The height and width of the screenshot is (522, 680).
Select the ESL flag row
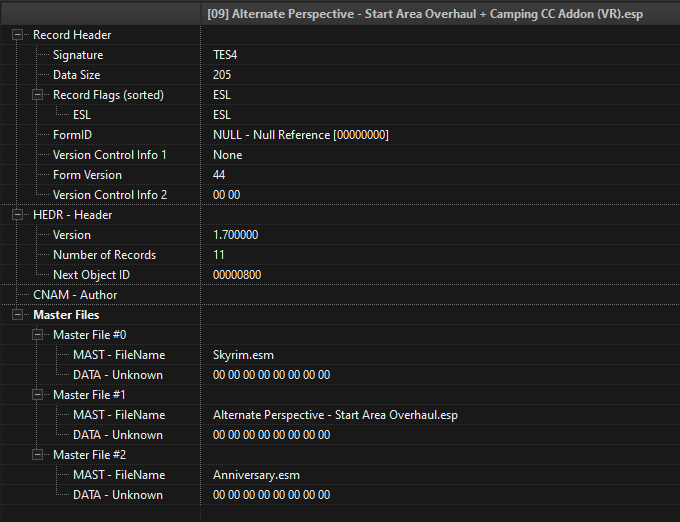[x=340, y=114]
